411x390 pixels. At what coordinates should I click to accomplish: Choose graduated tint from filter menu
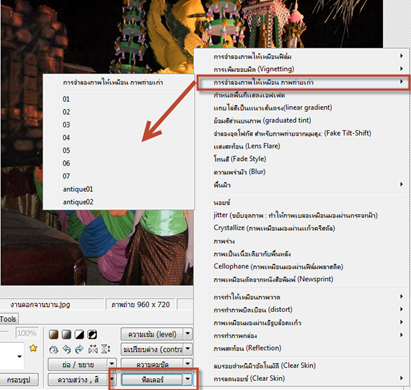262,120
